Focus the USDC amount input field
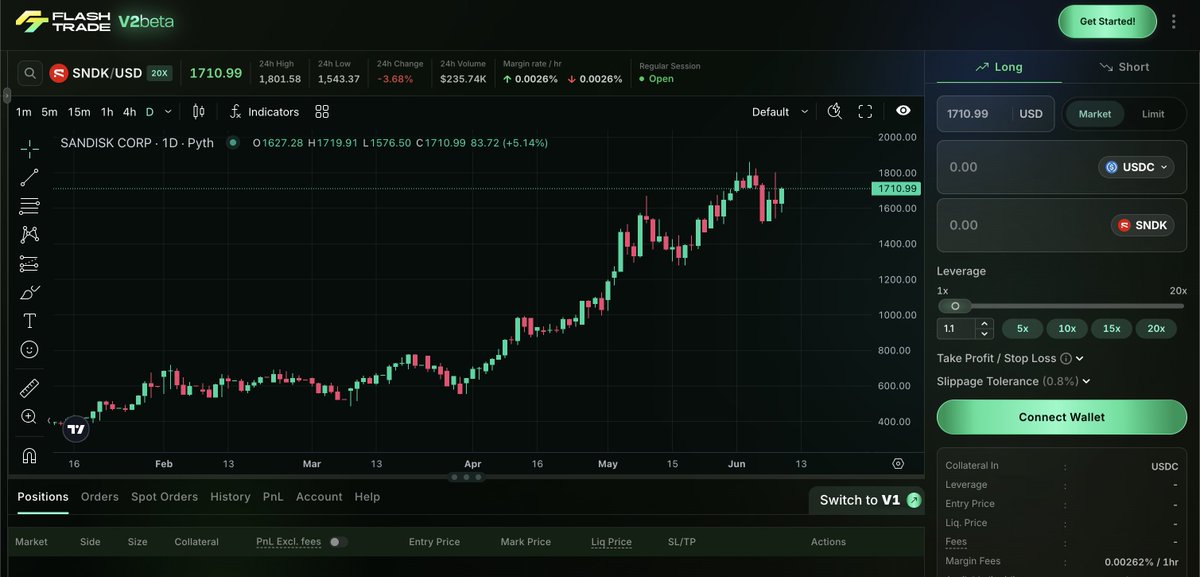1200x577 pixels. pyautogui.click(x=1061, y=167)
